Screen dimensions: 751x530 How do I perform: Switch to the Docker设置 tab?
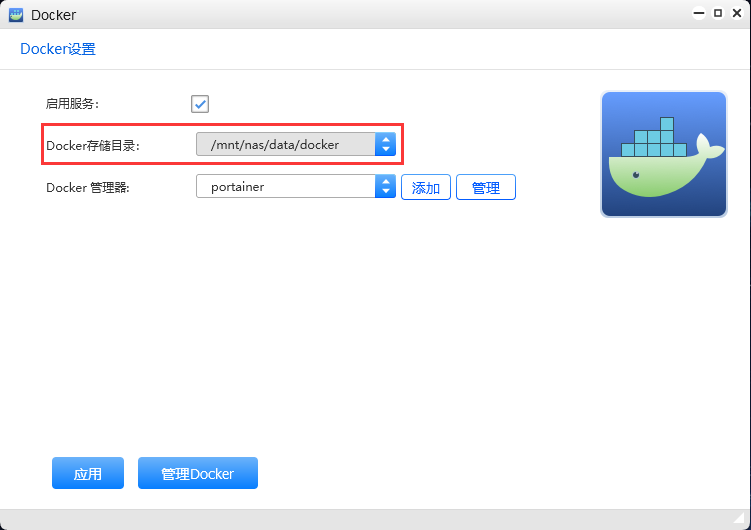(58, 49)
